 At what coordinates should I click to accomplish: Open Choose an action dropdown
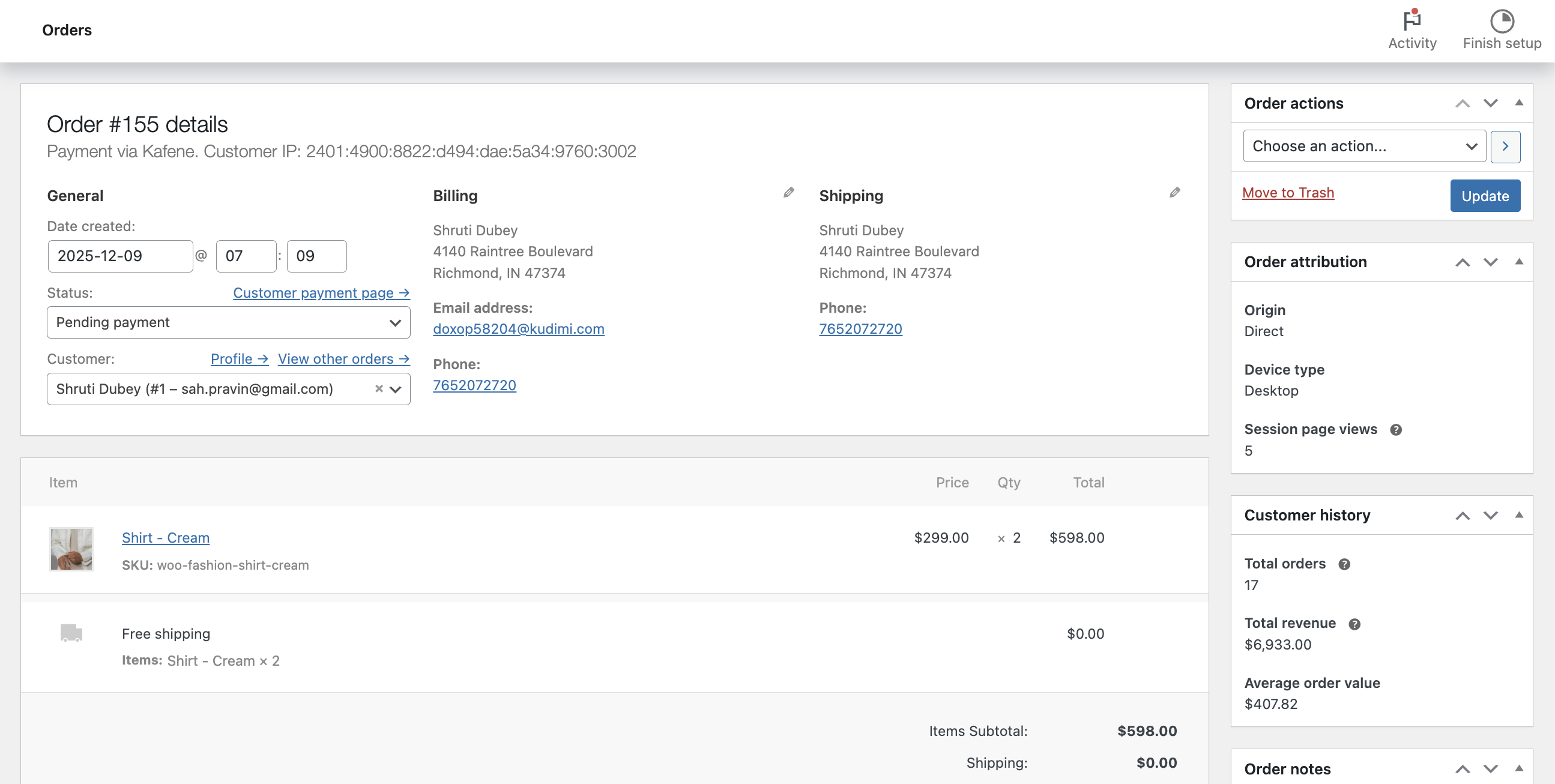pos(1364,146)
